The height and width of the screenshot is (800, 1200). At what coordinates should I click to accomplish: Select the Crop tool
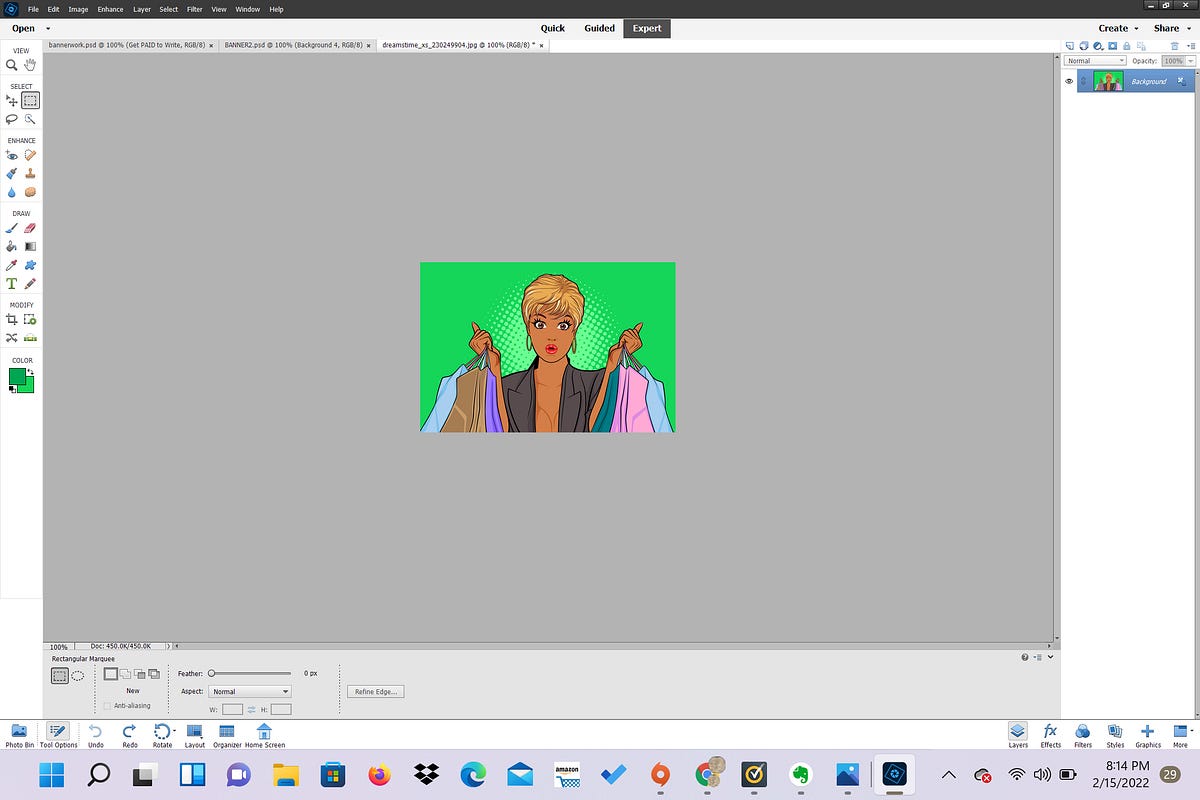pyautogui.click(x=11, y=320)
